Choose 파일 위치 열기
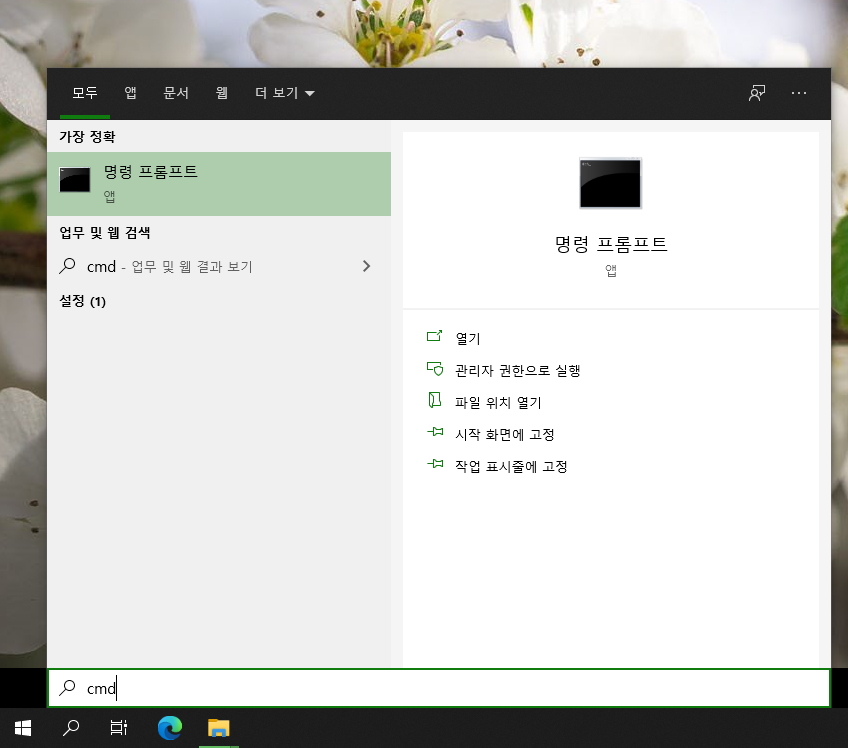848x748 pixels. [x=498, y=402]
